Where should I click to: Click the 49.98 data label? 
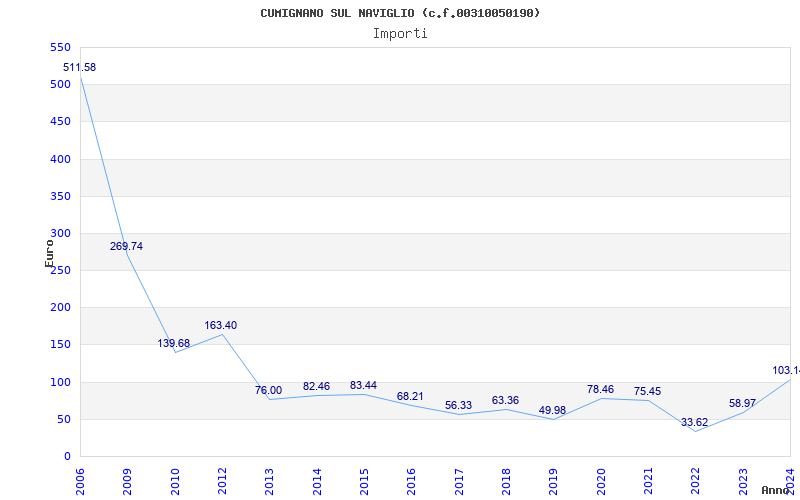coord(552,411)
